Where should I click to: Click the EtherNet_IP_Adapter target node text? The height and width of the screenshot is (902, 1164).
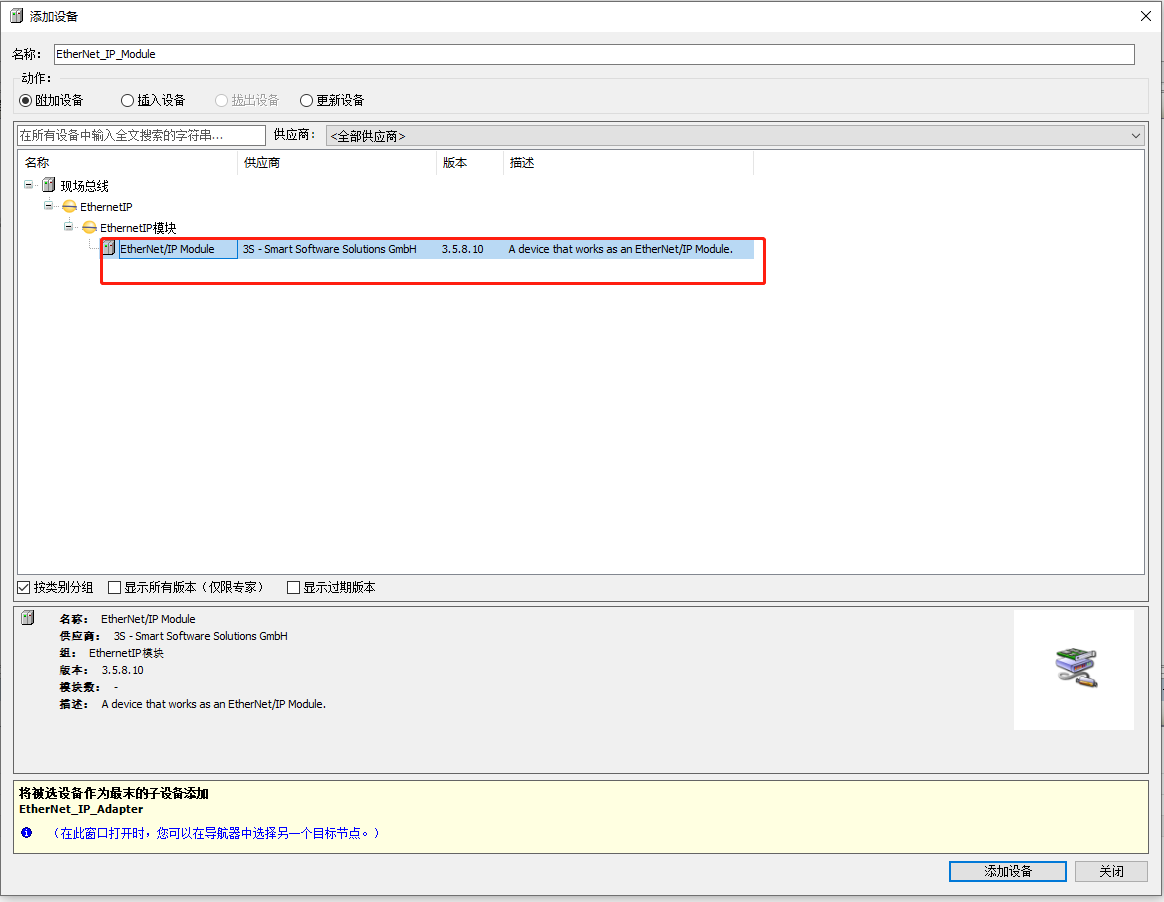point(81,809)
